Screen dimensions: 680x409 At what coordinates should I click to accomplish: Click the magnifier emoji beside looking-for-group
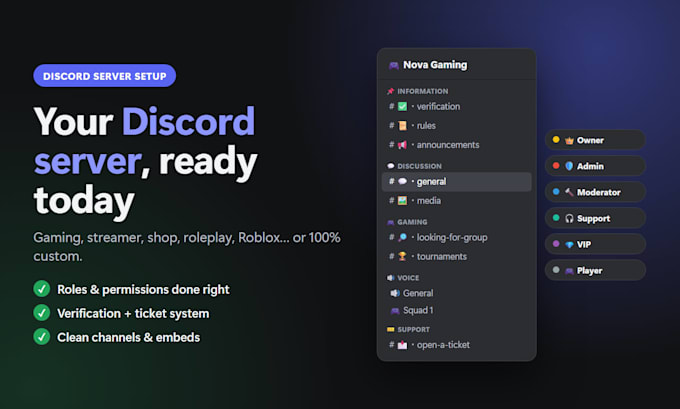click(402, 237)
